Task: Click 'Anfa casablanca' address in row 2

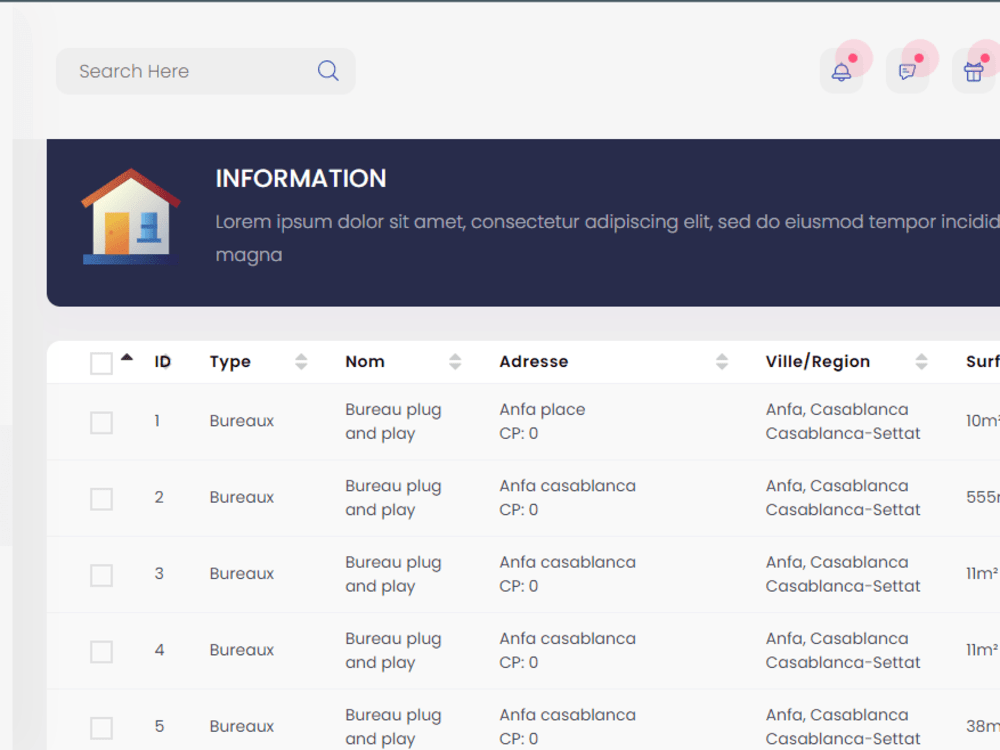Action: pos(568,486)
